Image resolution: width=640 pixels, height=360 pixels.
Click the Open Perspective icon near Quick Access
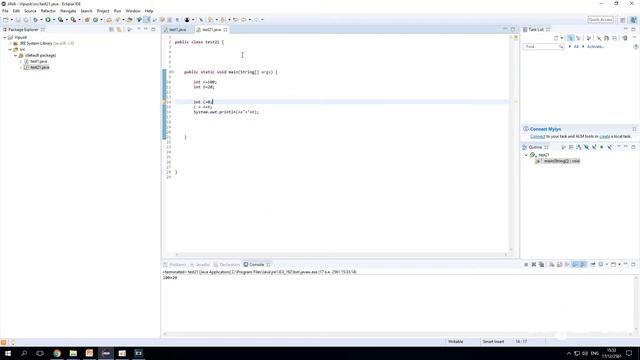[622, 20]
